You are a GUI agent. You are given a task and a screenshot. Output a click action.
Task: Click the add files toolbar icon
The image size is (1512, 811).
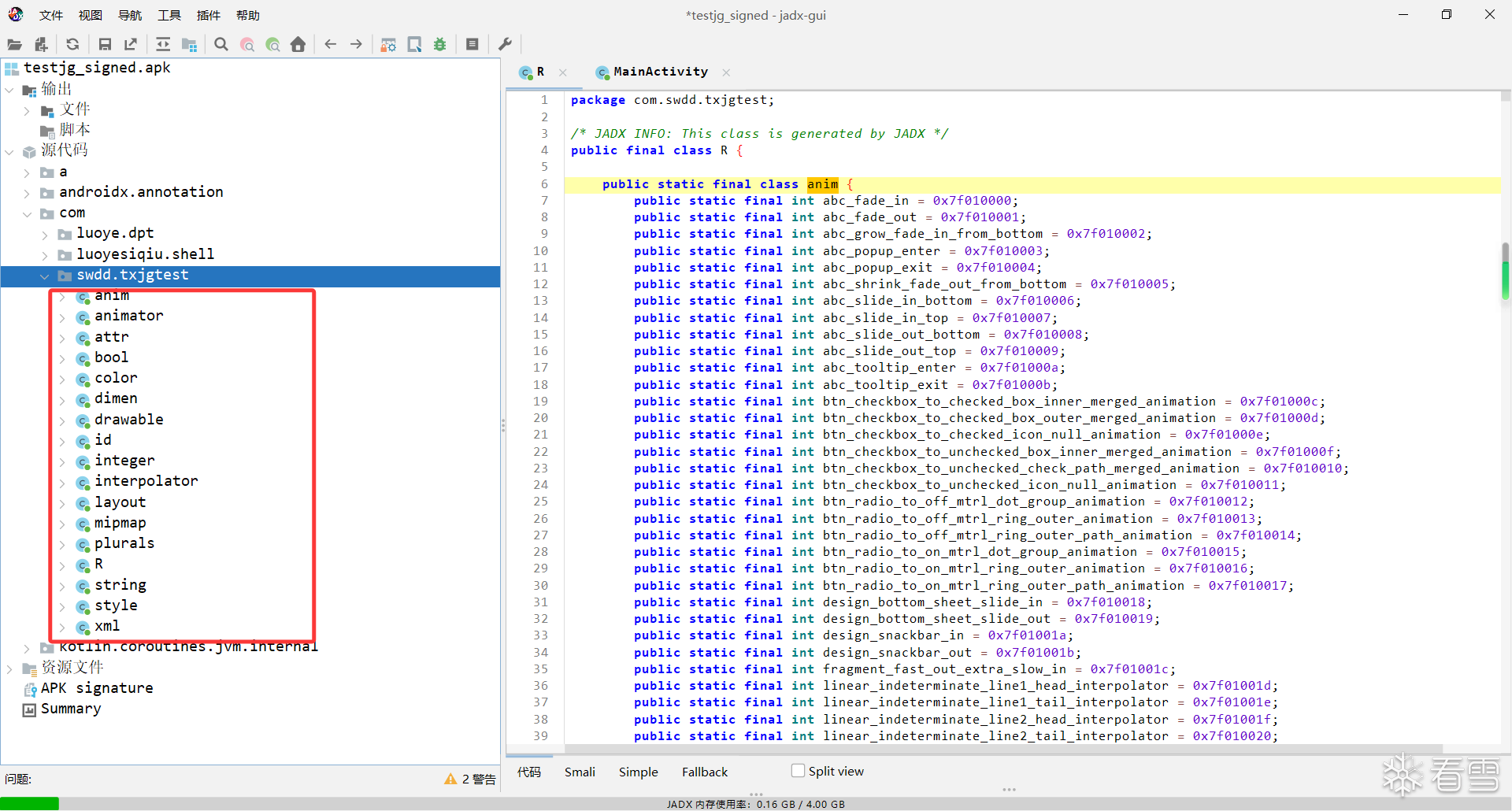pos(41,45)
